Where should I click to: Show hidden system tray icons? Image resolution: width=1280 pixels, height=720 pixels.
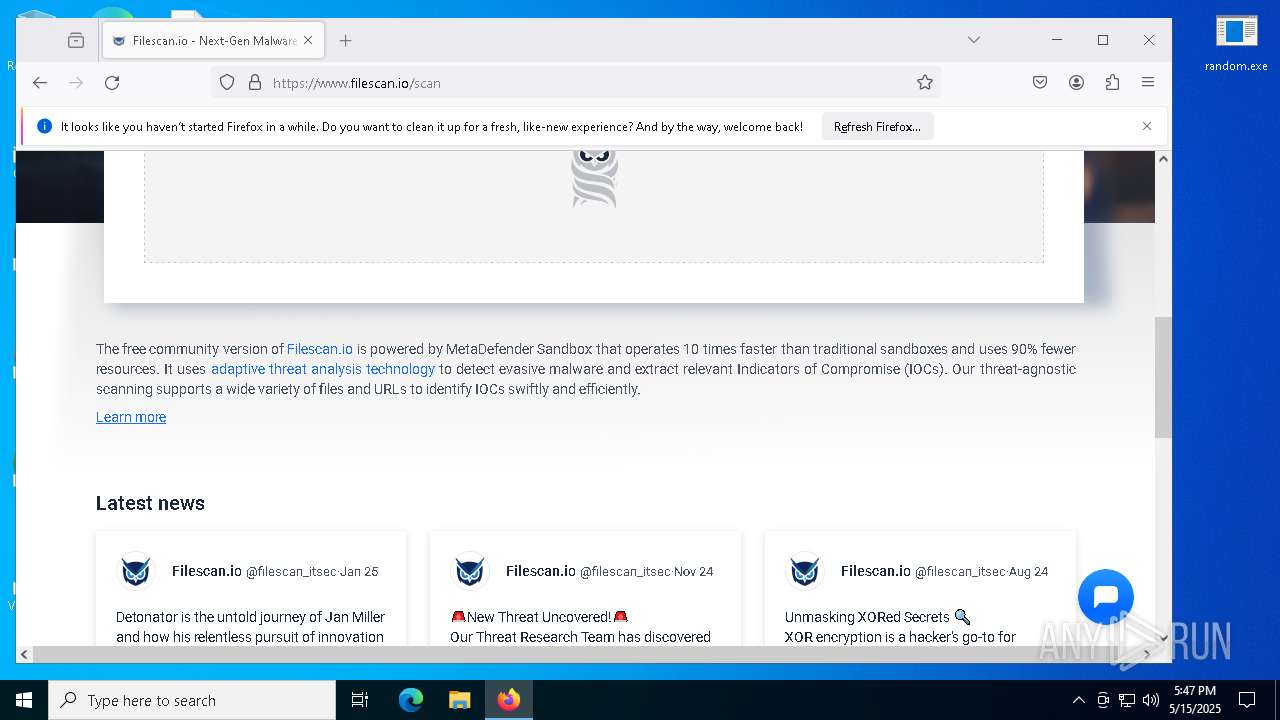[1078, 700]
